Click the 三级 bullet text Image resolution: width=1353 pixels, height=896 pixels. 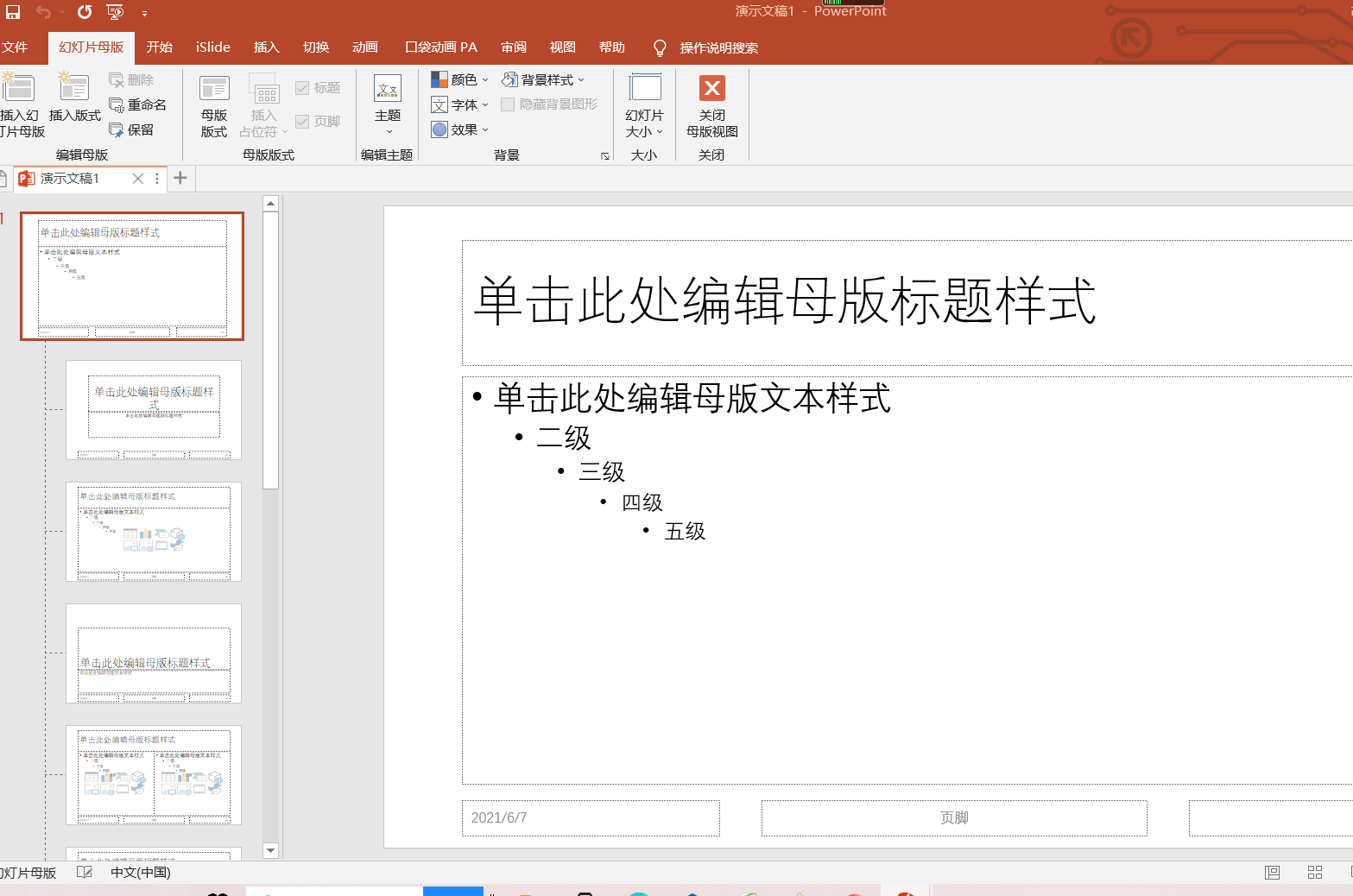click(602, 471)
